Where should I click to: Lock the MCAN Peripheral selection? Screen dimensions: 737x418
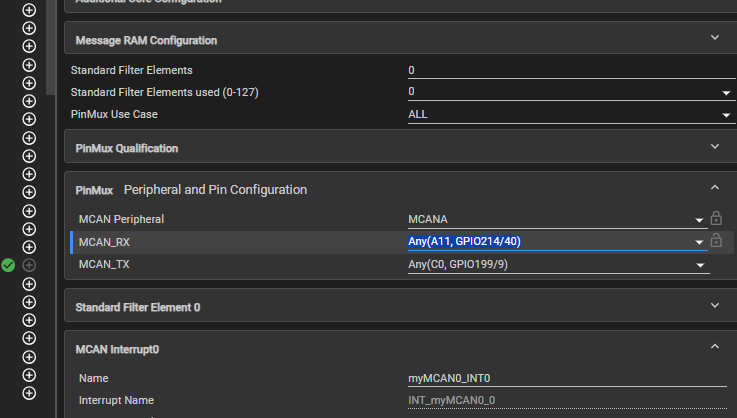[x=716, y=218]
